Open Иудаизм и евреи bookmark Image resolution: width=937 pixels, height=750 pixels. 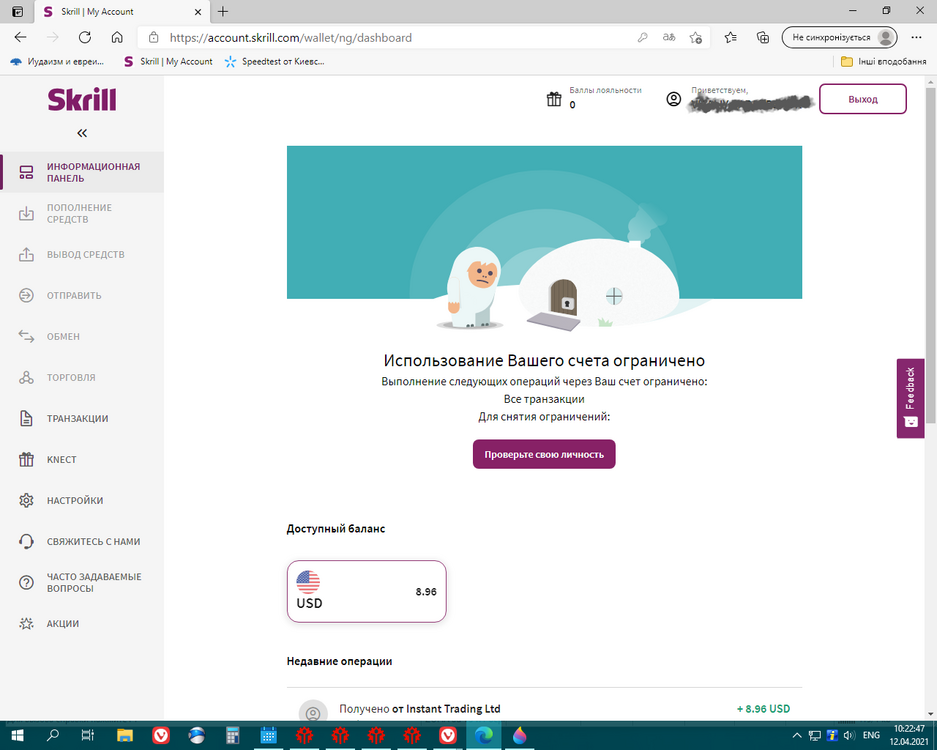click(x=57, y=61)
